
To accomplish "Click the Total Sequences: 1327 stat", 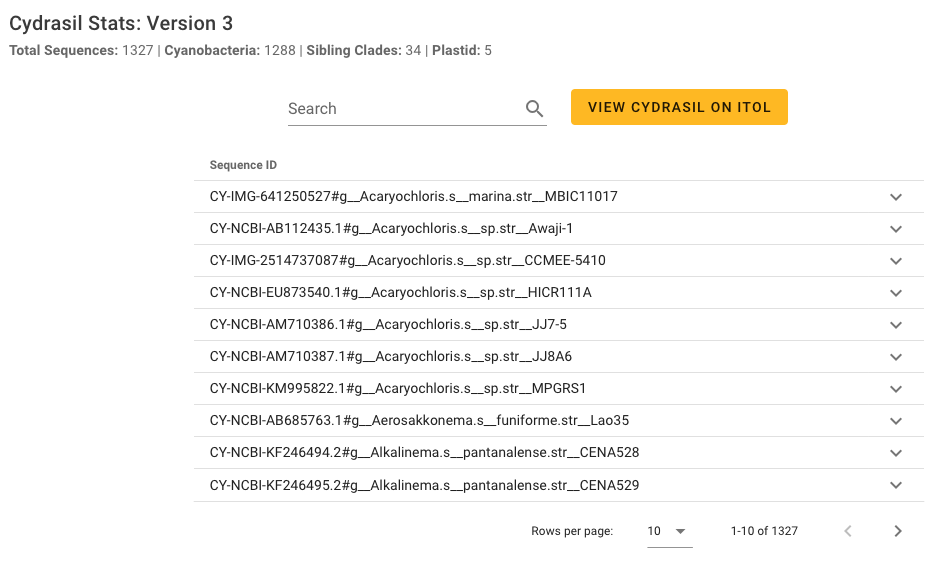I will pos(81,50).
